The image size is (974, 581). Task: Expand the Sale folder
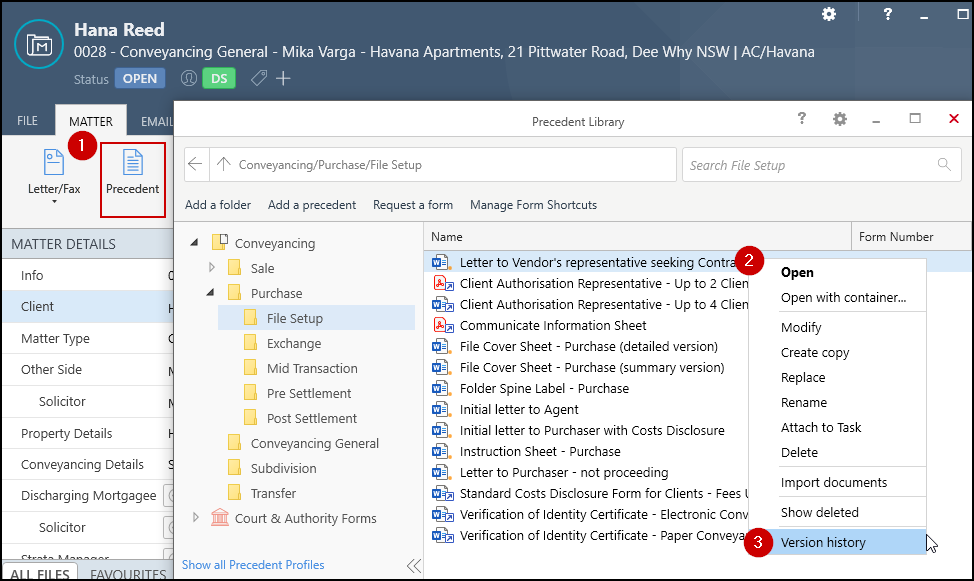[x=211, y=268]
